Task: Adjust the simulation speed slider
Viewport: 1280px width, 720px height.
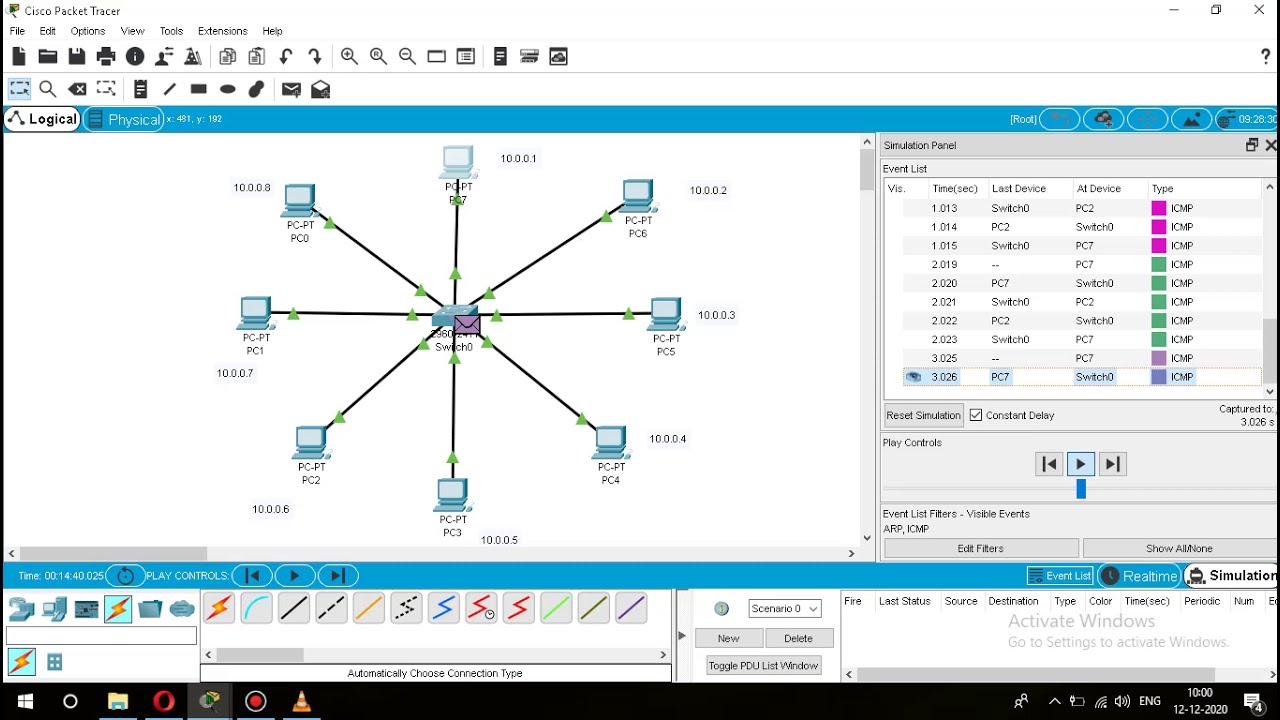Action: (x=1080, y=489)
